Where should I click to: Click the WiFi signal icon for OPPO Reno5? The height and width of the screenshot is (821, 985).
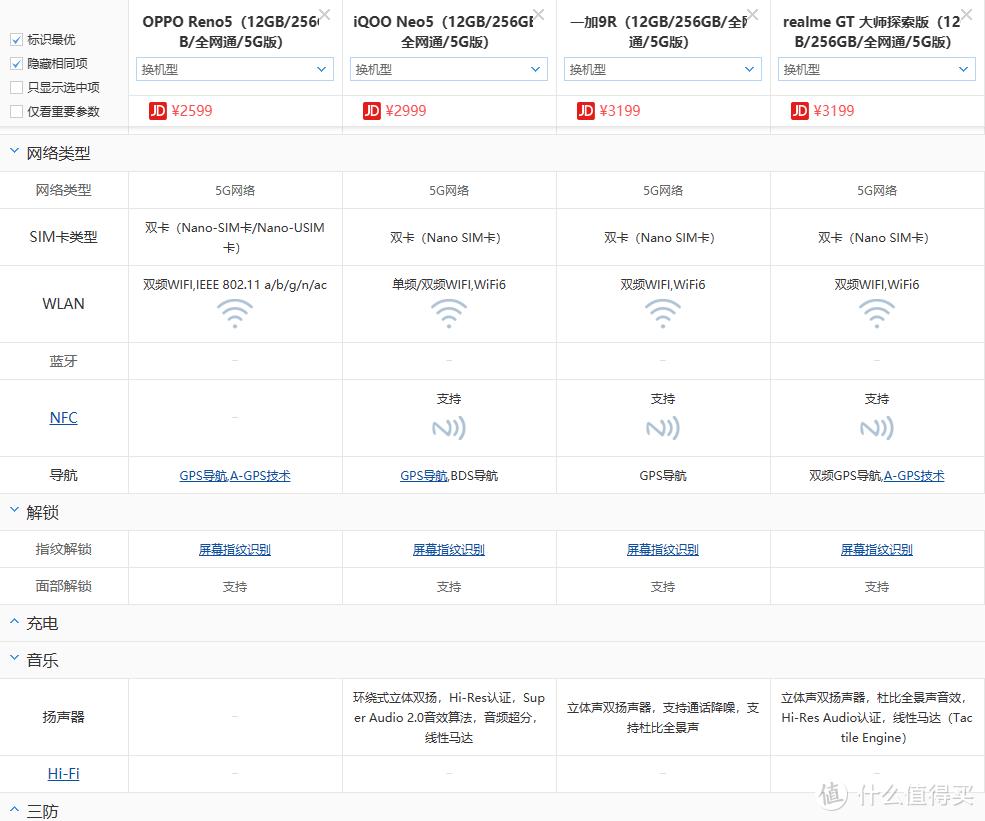click(234, 315)
